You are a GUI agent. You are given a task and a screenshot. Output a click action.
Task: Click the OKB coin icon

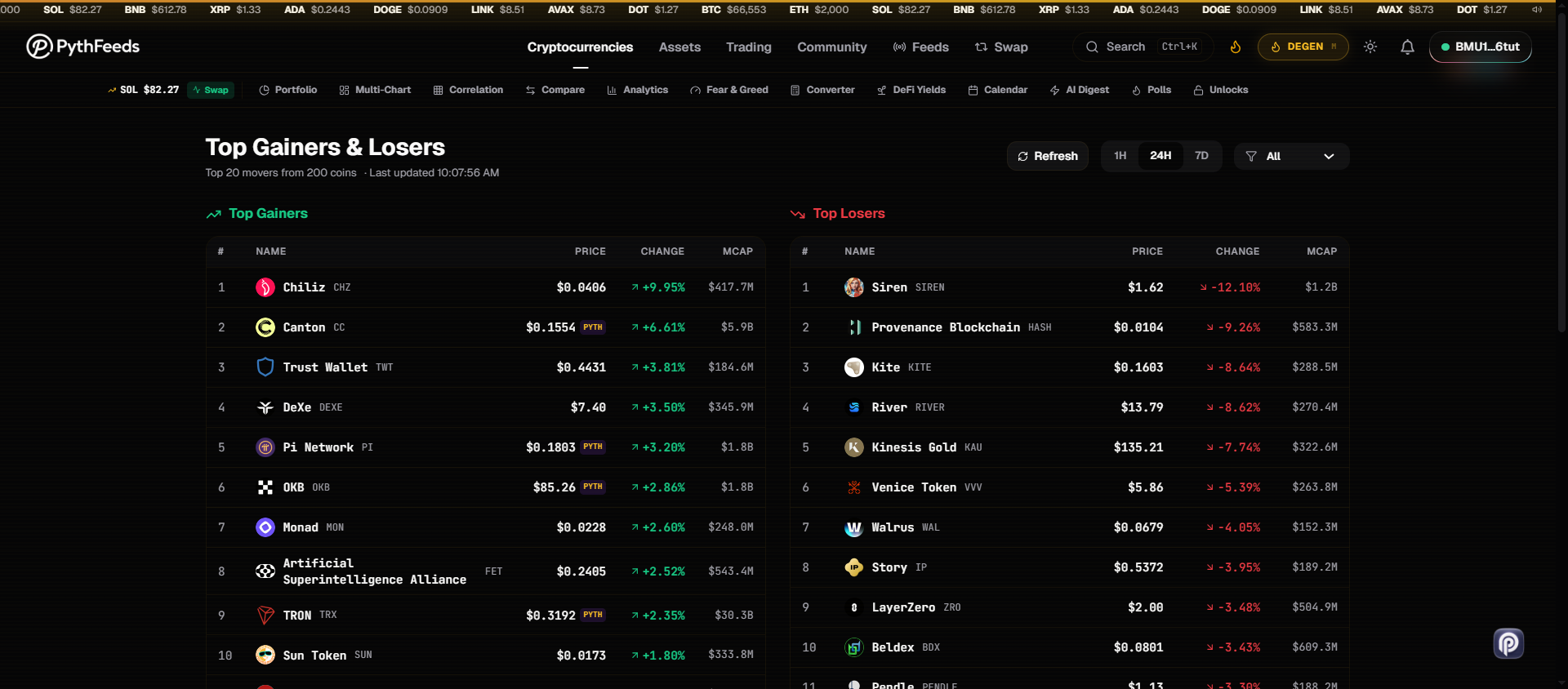pyautogui.click(x=265, y=487)
